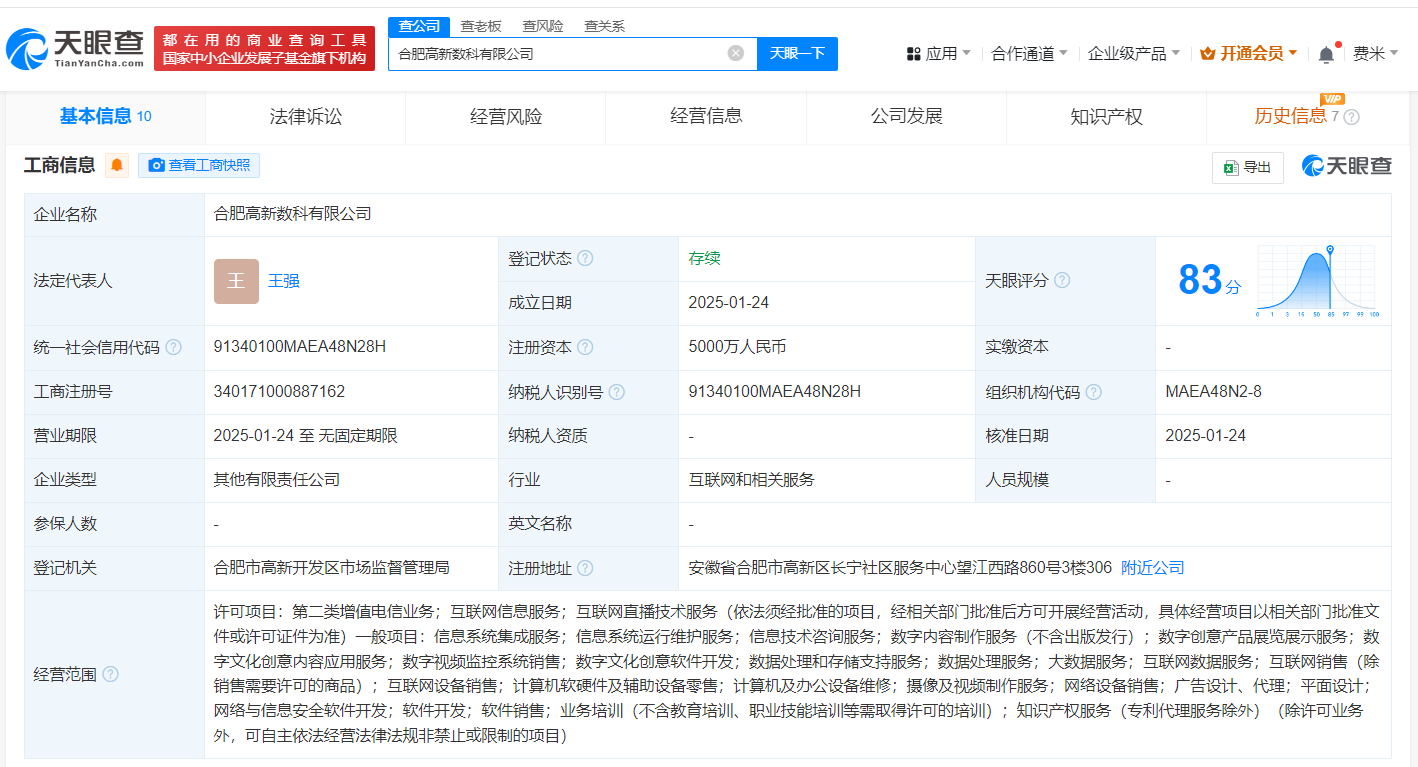Open notifications via the bell icon top right
Image resolution: width=1418 pixels, height=767 pixels.
coord(1327,53)
